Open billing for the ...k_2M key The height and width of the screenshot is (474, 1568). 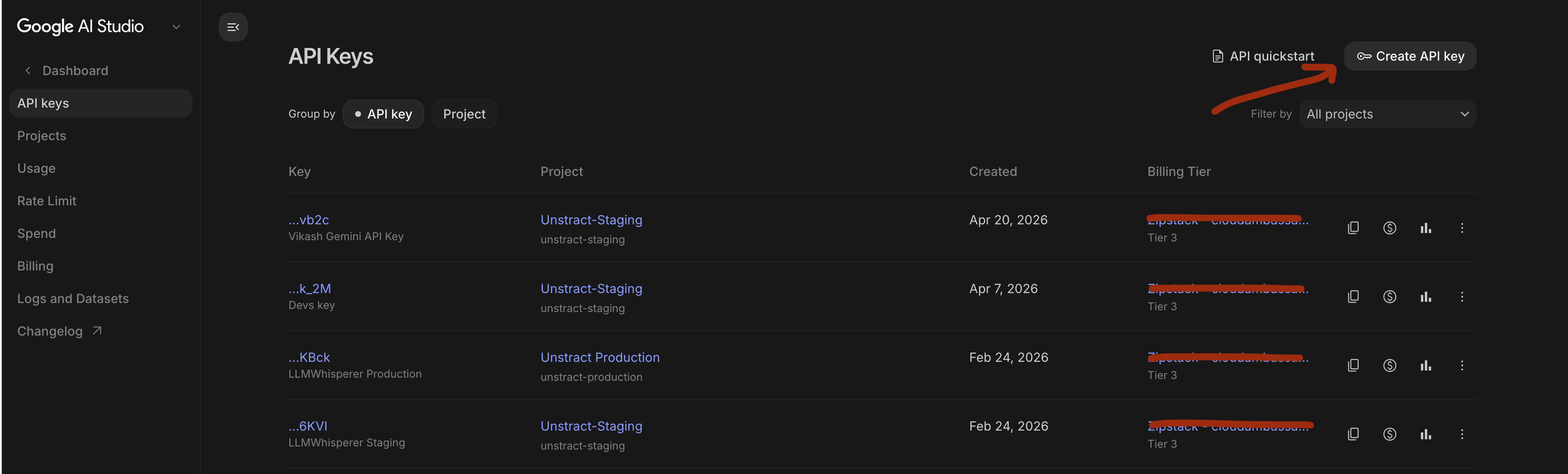point(1389,297)
